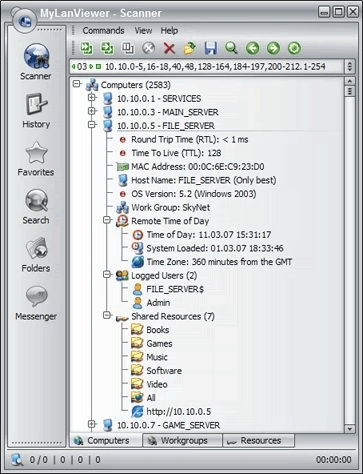Click the http://10.10.0.5 link entry
The width and height of the screenshot is (363, 474).
[179, 412]
